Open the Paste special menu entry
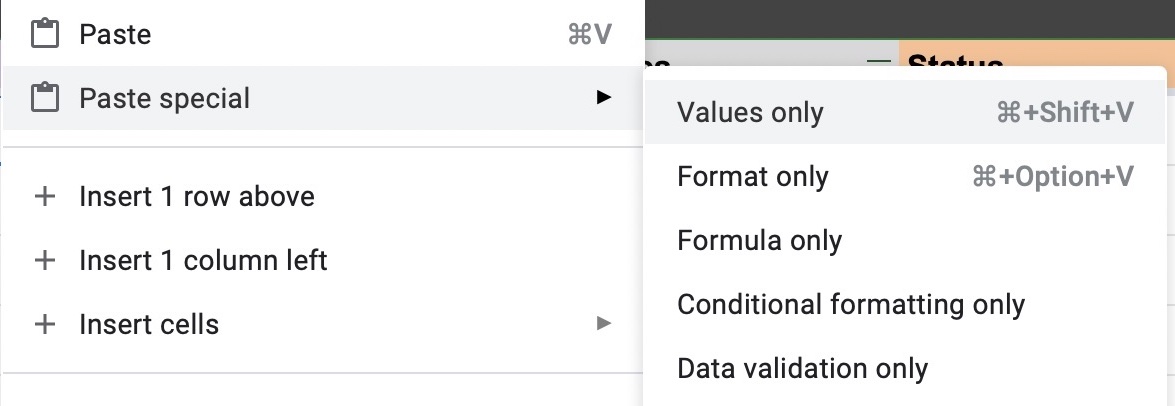1175x406 pixels. 164,98
